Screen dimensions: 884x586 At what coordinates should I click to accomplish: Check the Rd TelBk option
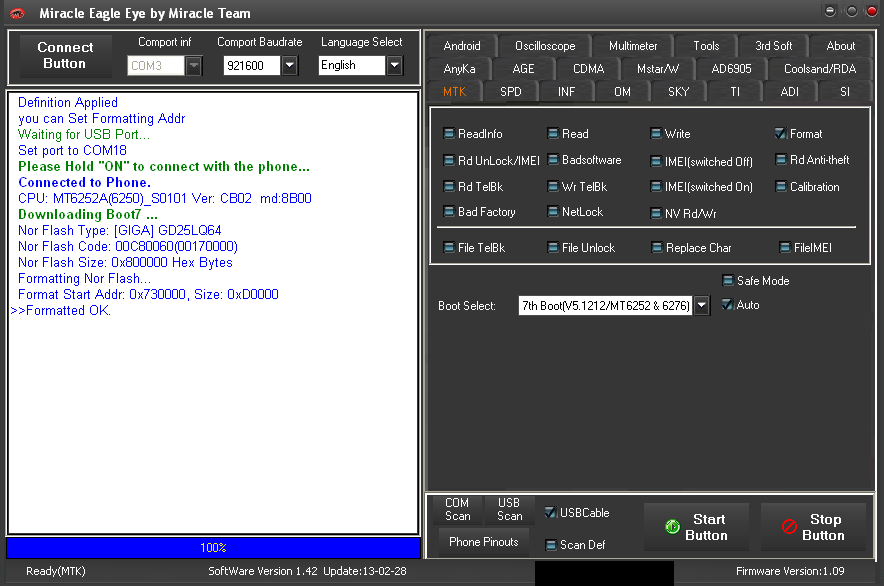(449, 187)
